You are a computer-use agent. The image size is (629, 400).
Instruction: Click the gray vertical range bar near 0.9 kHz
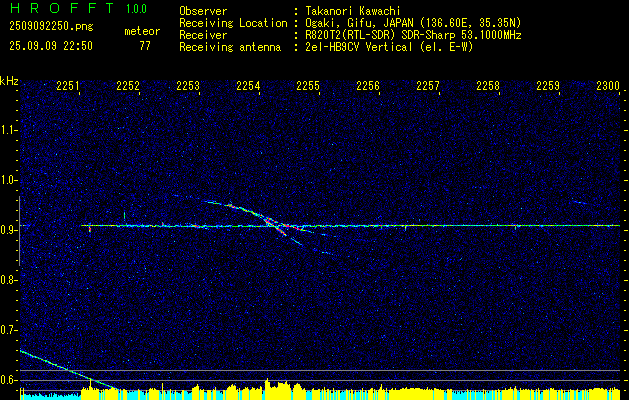point(19,231)
